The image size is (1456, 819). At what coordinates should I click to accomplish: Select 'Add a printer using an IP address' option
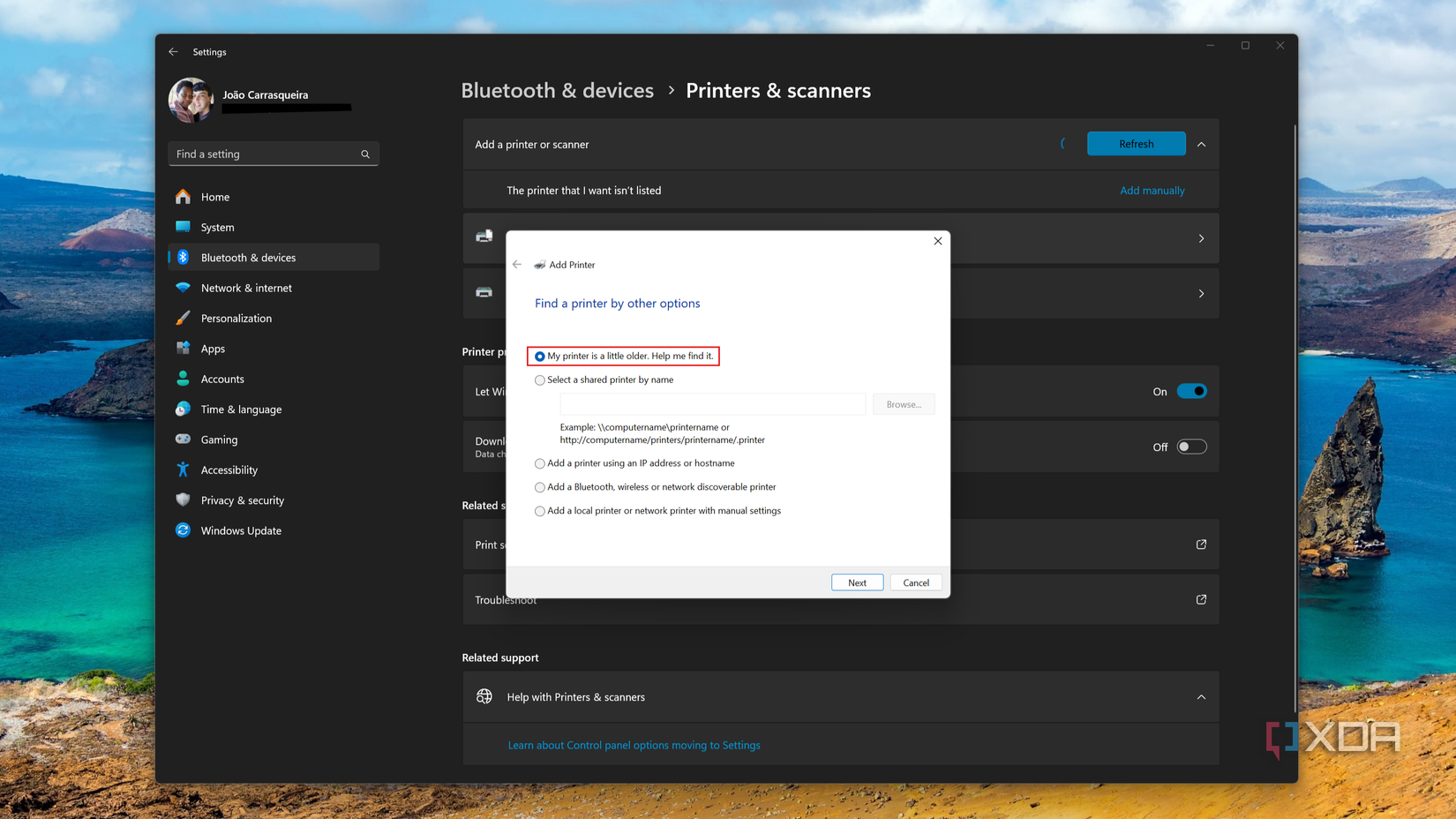[540, 463]
